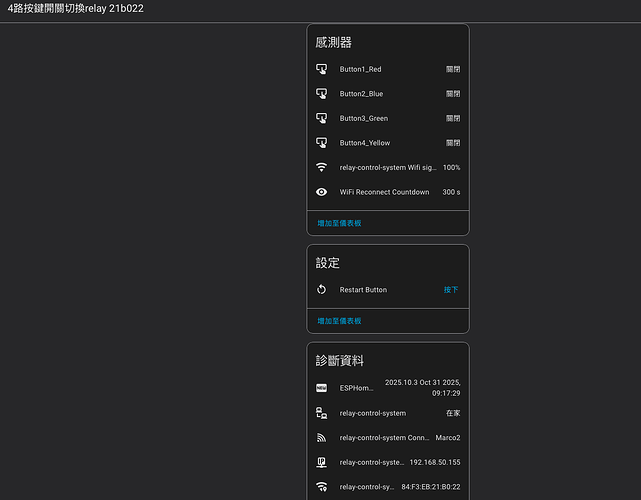This screenshot has width=641, height=500.
Task: Open the Wifi signal 100% value
Action: [x=451, y=167]
